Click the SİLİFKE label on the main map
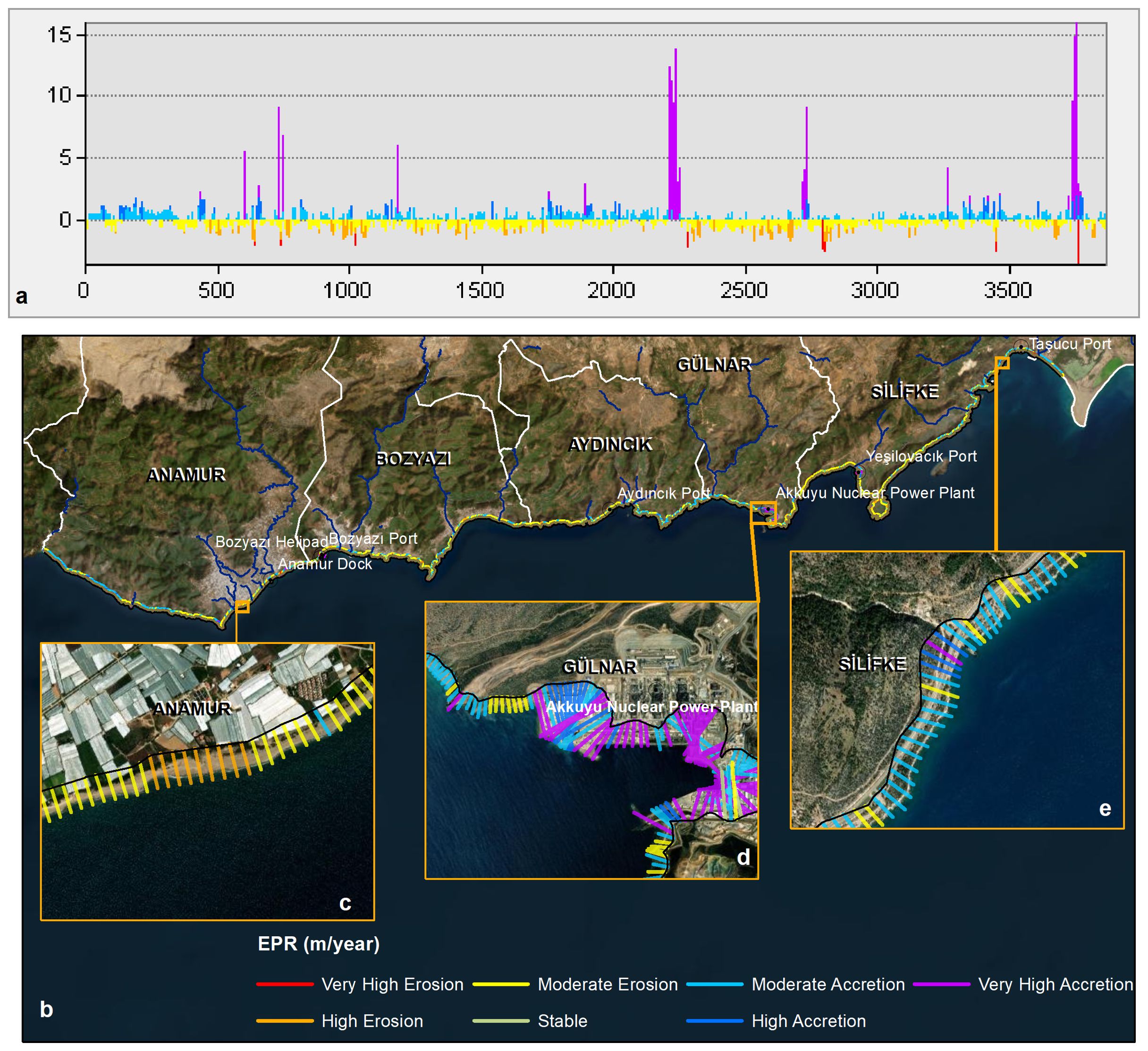This screenshot has width=1148, height=1051. (x=905, y=392)
